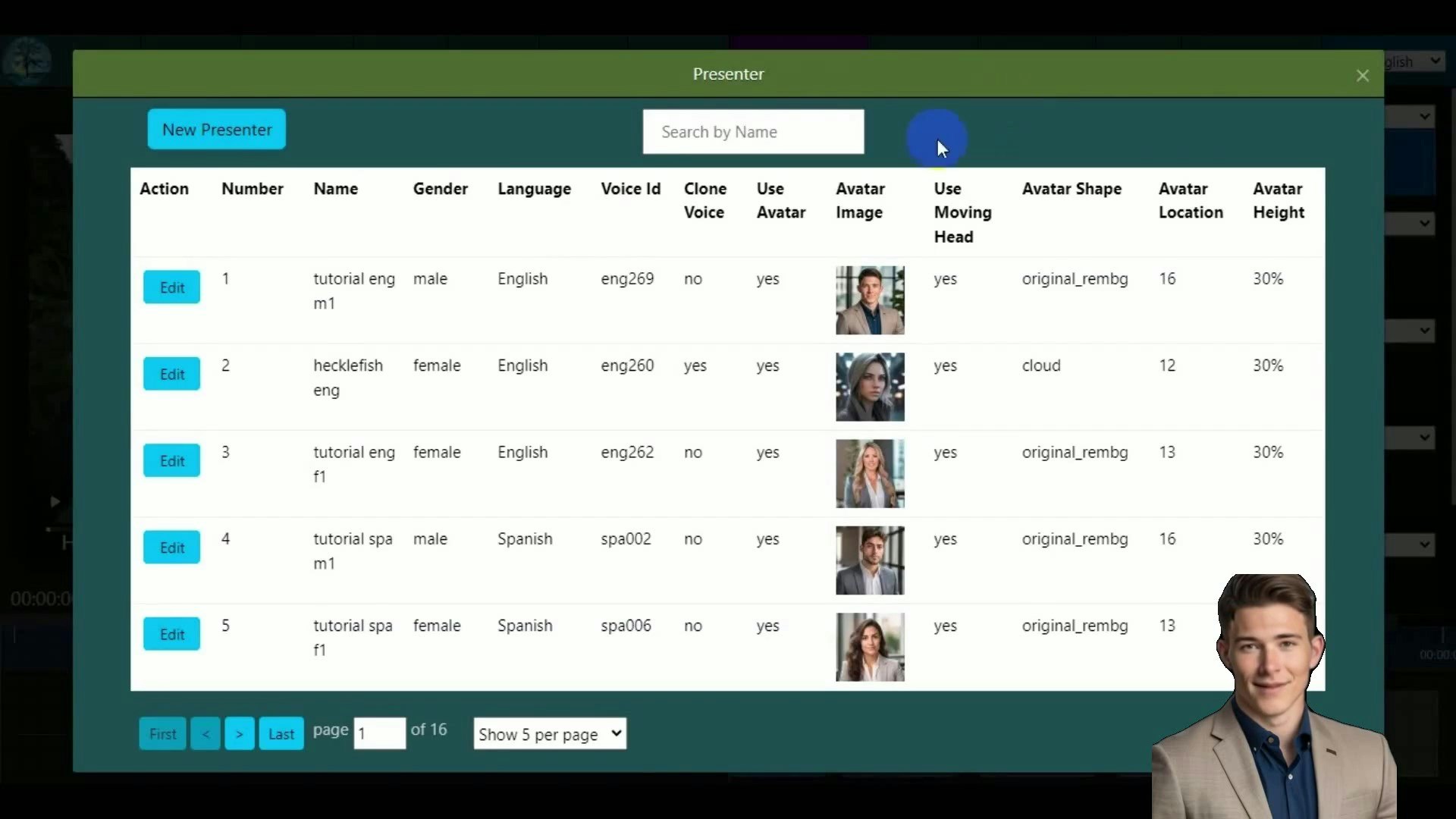Click the page number input field
This screenshot has height=819, width=1456.
pos(379,734)
